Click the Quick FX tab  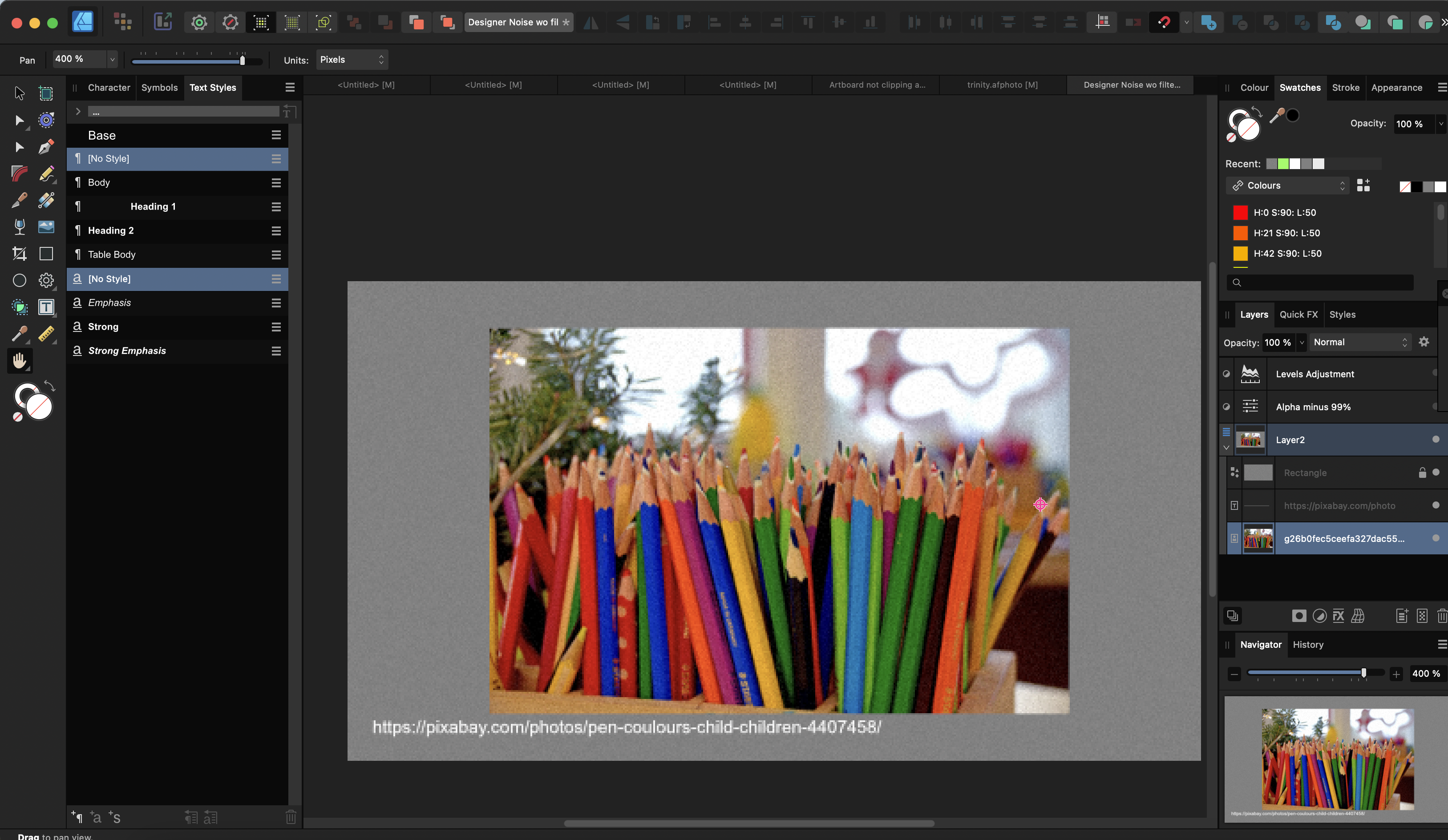click(x=1298, y=314)
